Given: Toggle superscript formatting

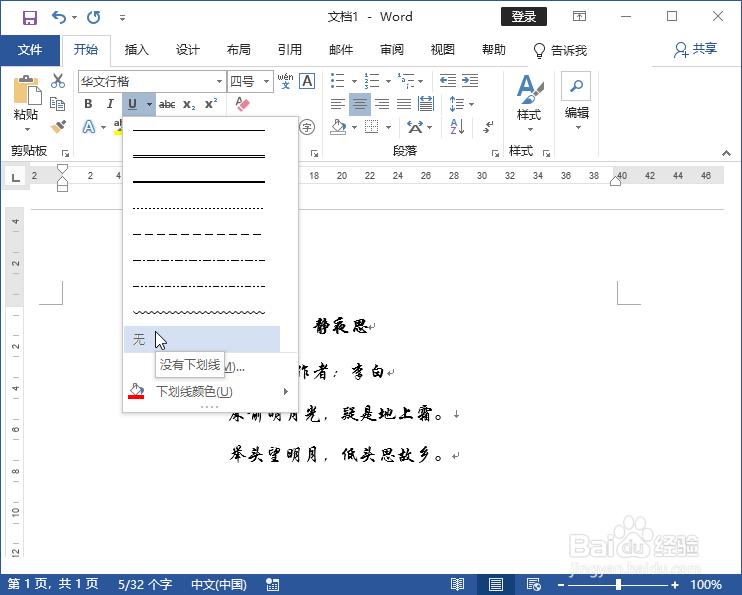Looking at the screenshot, I should (x=211, y=104).
